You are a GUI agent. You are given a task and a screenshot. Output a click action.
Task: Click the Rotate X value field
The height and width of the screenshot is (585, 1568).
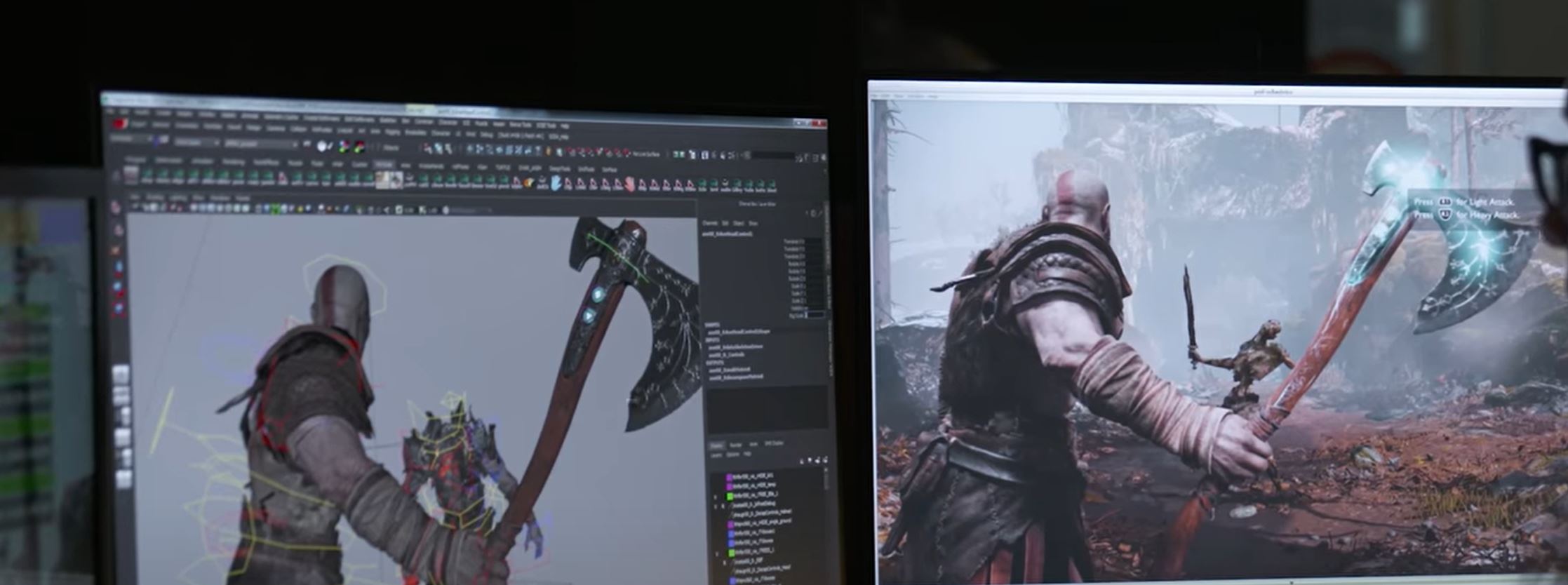coord(813,264)
